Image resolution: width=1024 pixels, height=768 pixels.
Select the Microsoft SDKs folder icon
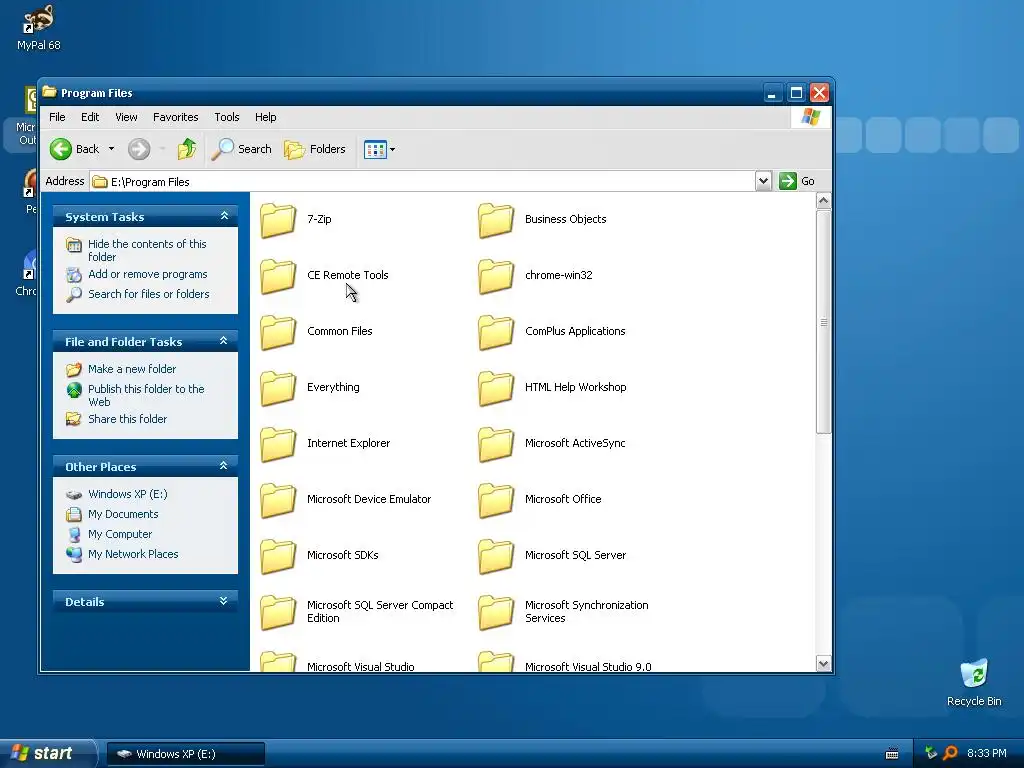(x=278, y=556)
